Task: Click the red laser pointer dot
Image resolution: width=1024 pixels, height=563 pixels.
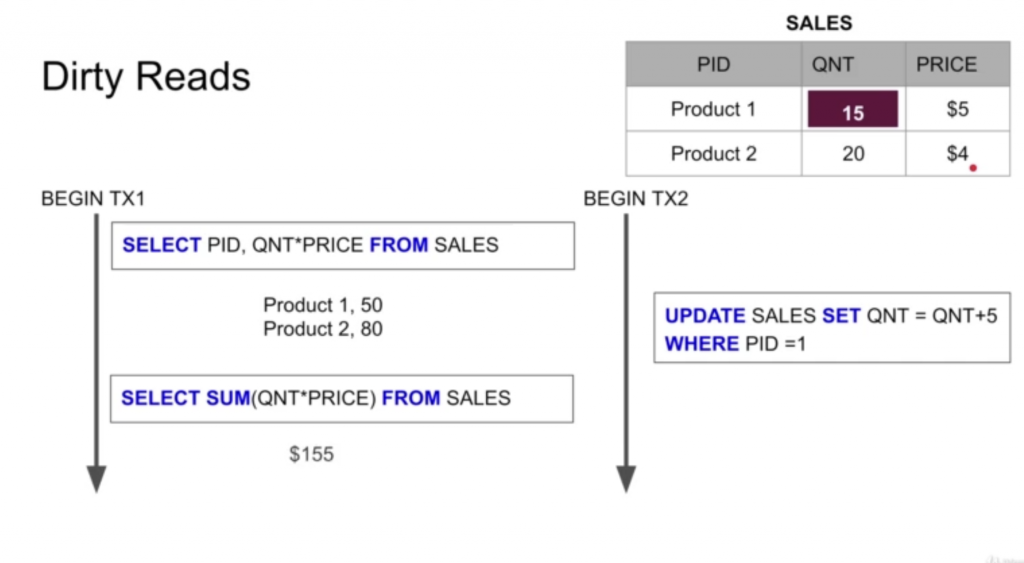Action: (x=973, y=168)
